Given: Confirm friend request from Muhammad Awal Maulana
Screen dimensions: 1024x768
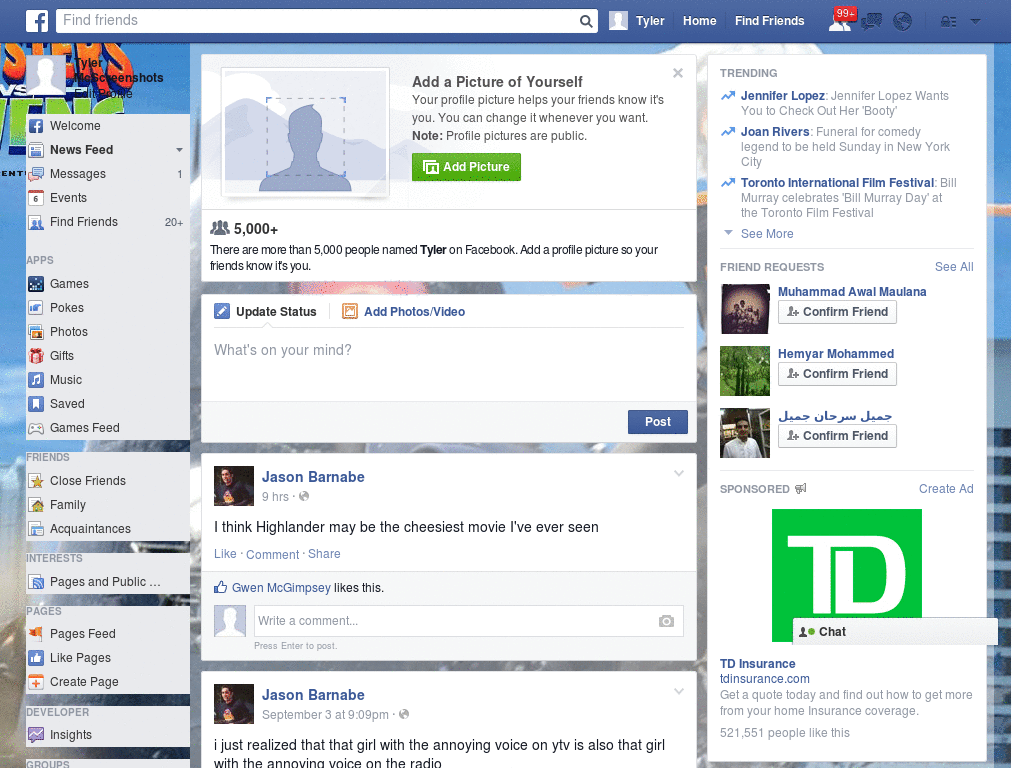Looking at the screenshot, I should point(837,312).
